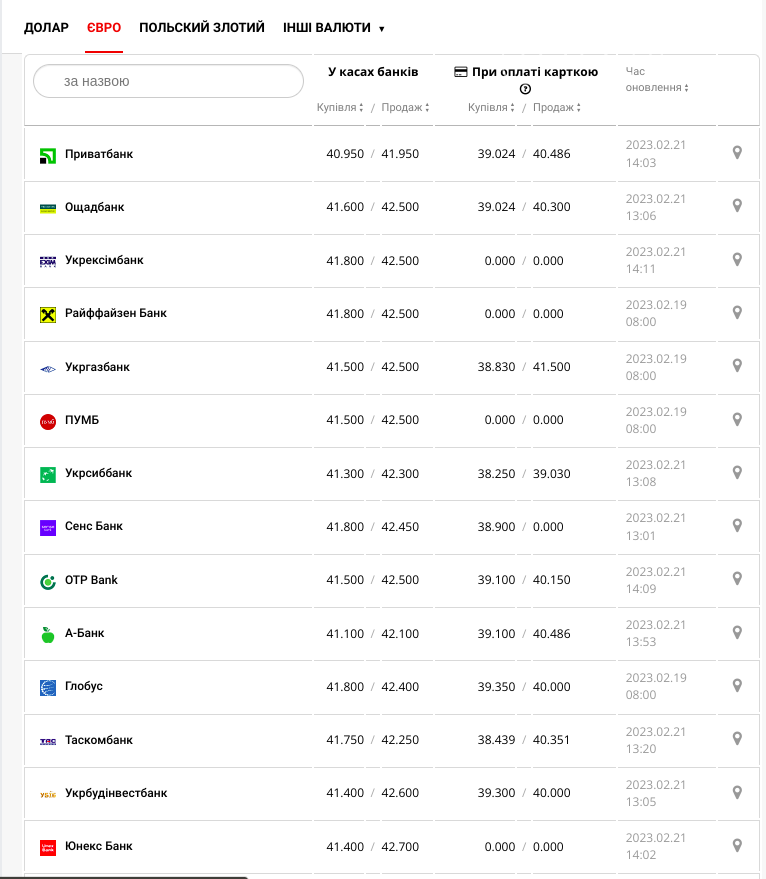Click the ПУМБ red logo icon
This screenshot has width=766, height=879.
tap(48, 422)
